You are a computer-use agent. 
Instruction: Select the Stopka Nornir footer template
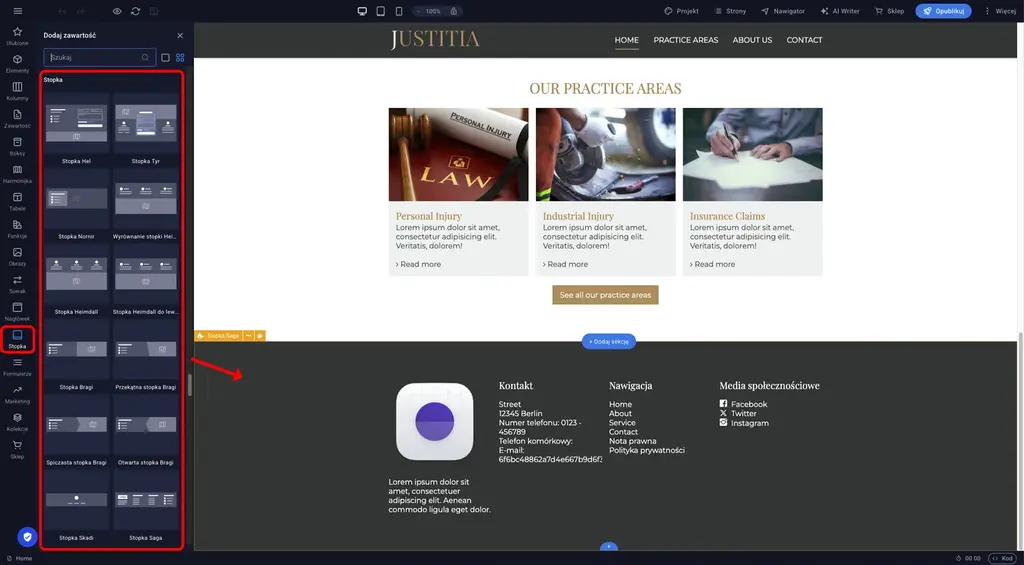coord(76,204)
